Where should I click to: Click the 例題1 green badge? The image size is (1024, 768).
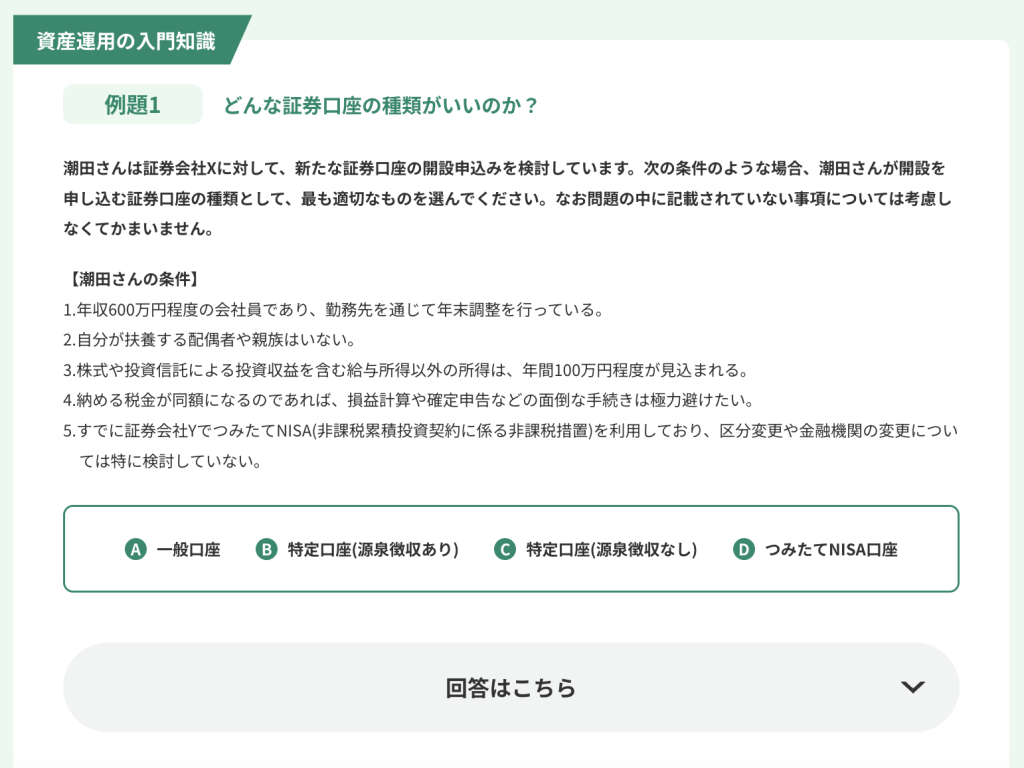(x=133, y=104)
